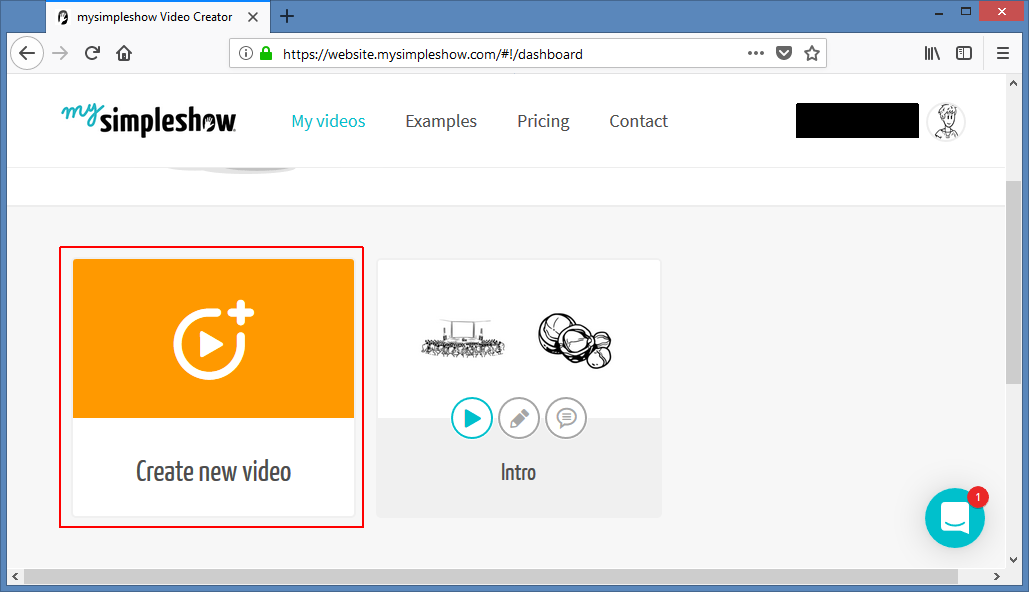Reload the current browser page
This screenshot has width=1029, height=592.
coord(92,54)
